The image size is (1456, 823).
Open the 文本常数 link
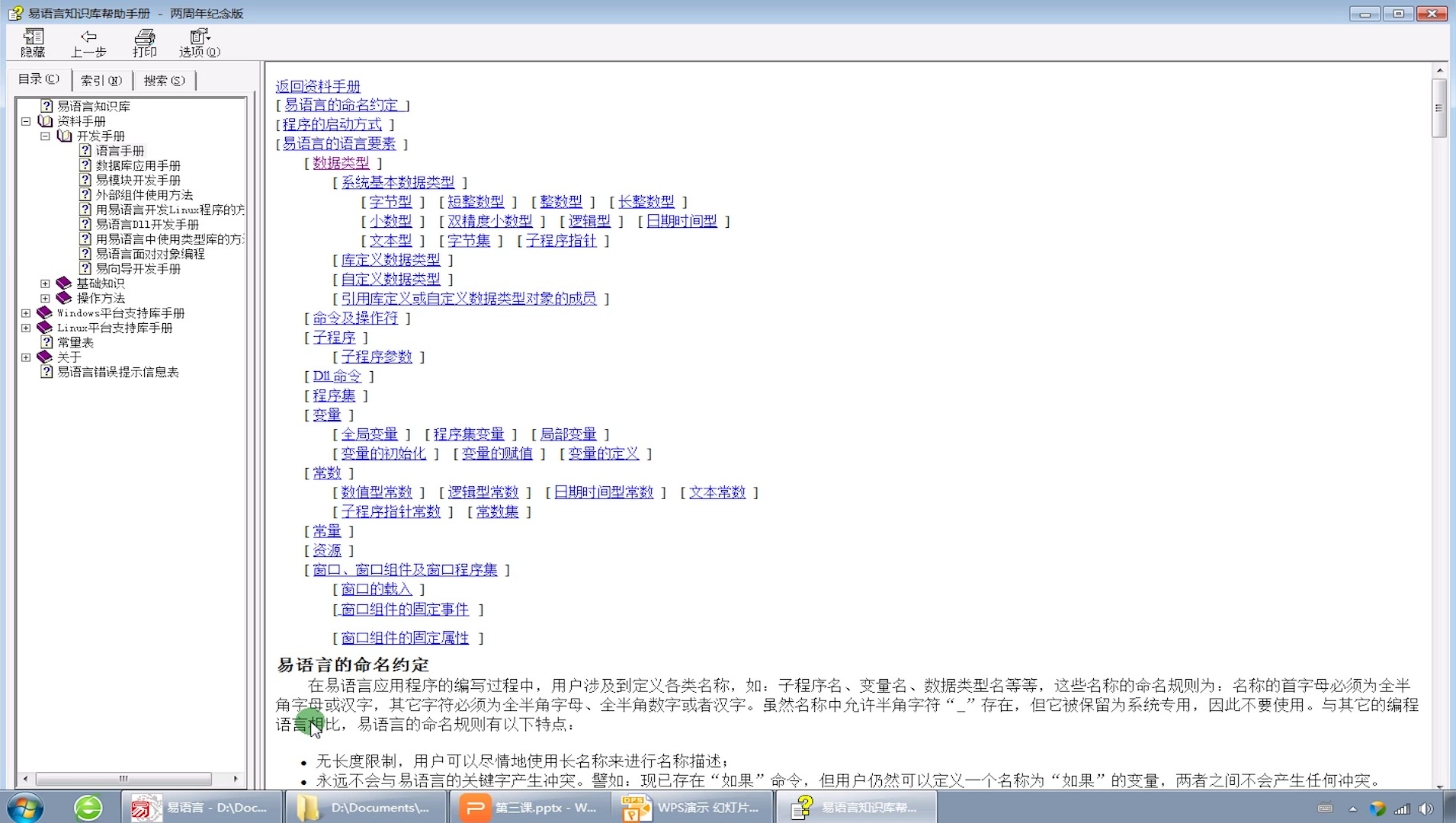tap(717, 492)
